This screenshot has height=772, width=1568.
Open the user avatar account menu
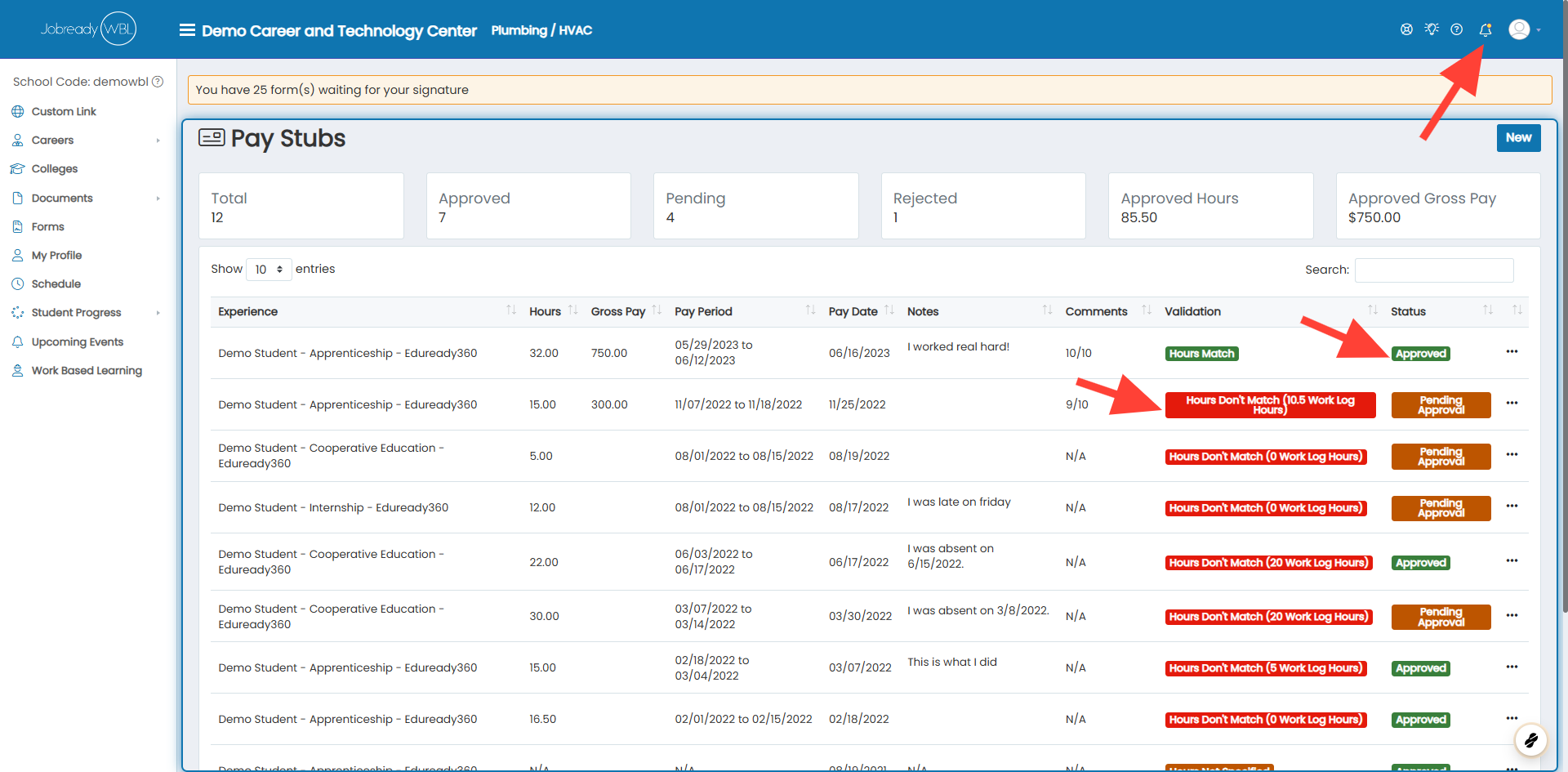click(1524, 29)
